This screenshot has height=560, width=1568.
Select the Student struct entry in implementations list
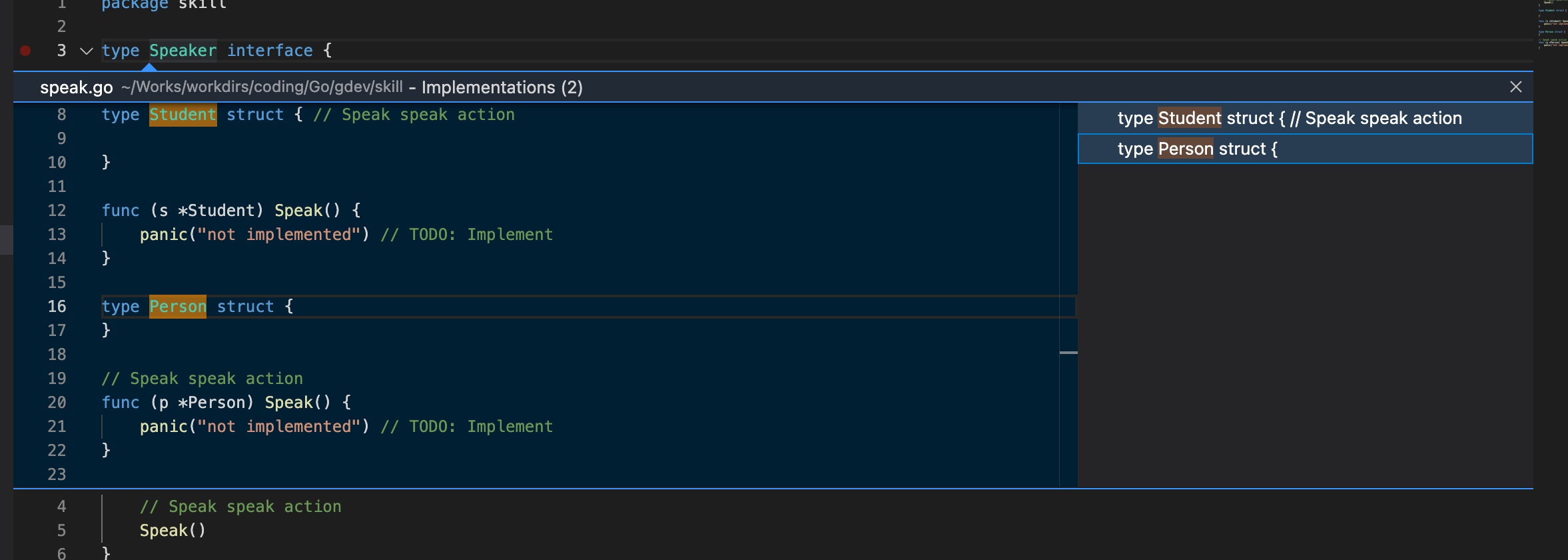point(1289,118)
